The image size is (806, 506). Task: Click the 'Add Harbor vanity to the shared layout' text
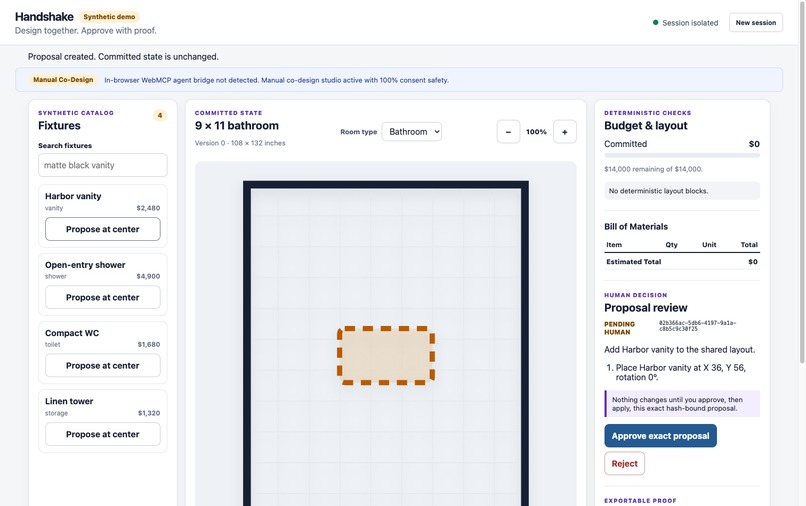[x=680, y=350]
